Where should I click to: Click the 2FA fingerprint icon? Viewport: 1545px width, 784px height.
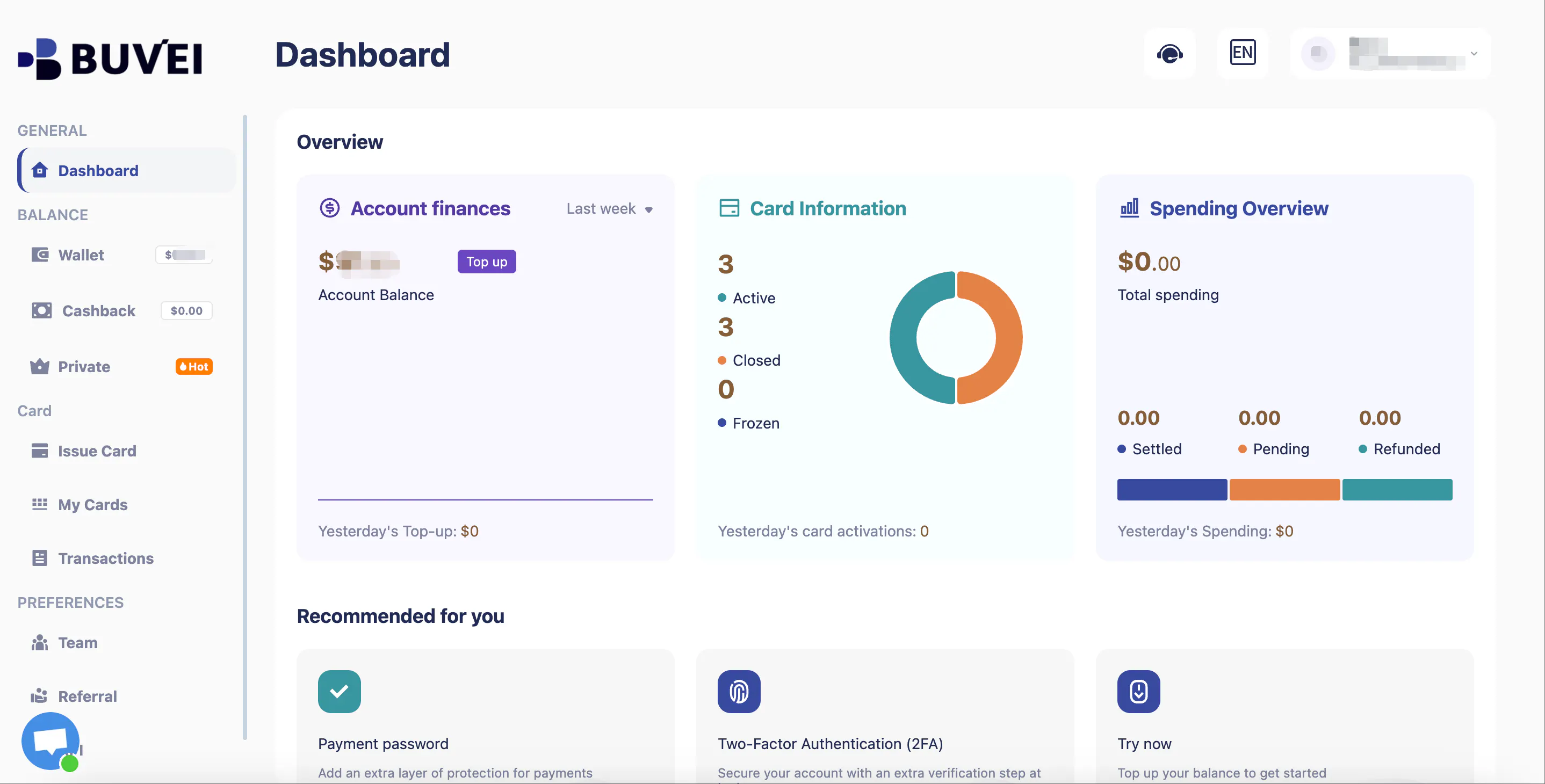739,691
